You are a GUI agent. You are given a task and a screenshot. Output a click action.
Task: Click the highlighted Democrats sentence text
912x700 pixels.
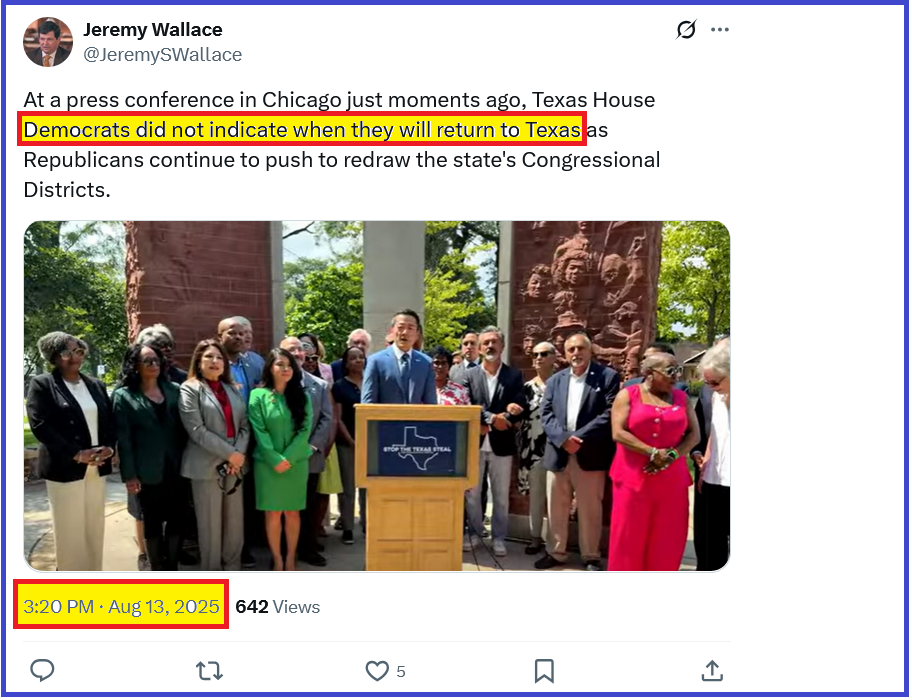(302, 130)
